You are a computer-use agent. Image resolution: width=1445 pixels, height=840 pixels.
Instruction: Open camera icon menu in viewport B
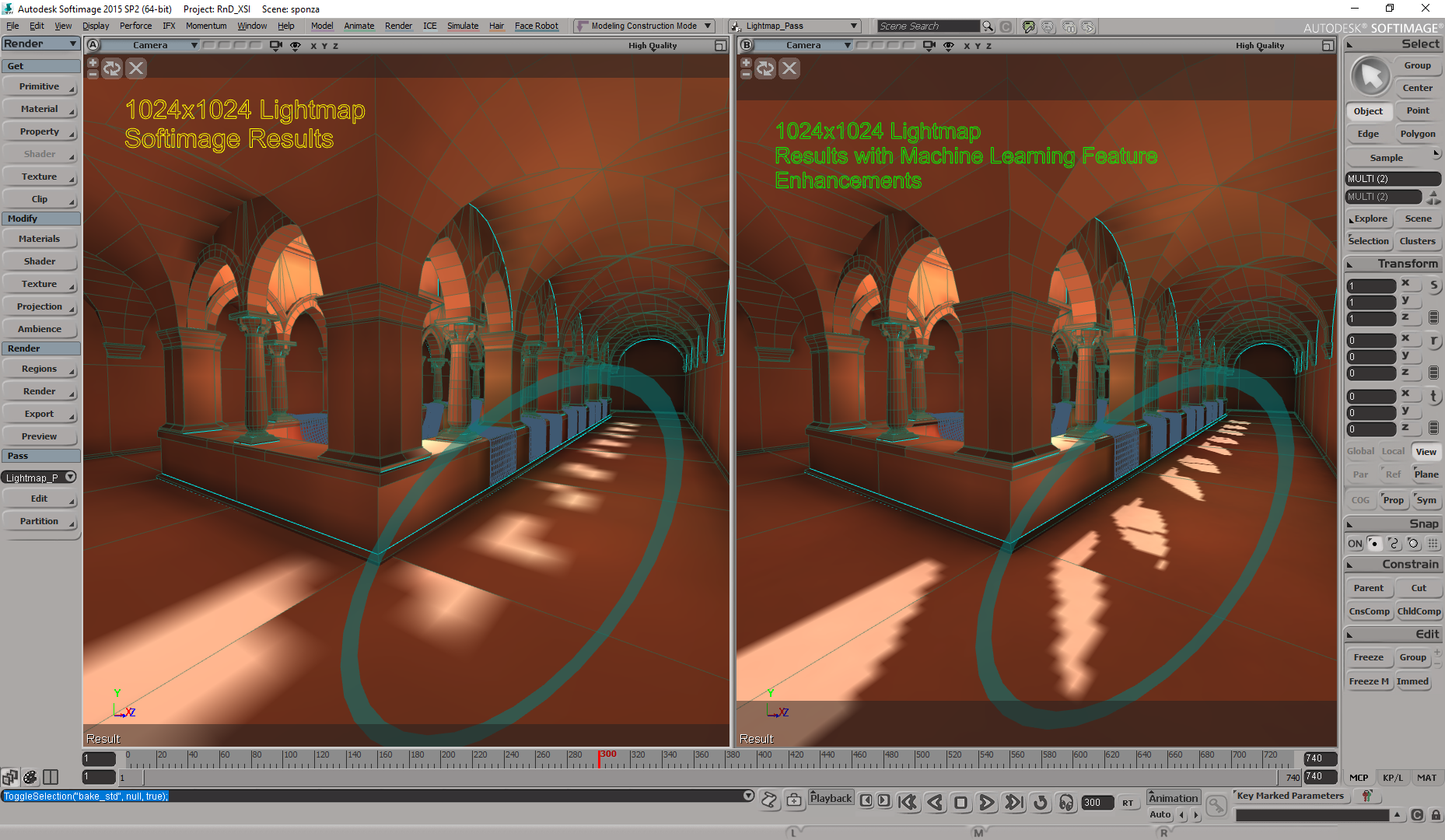(929, 45)
